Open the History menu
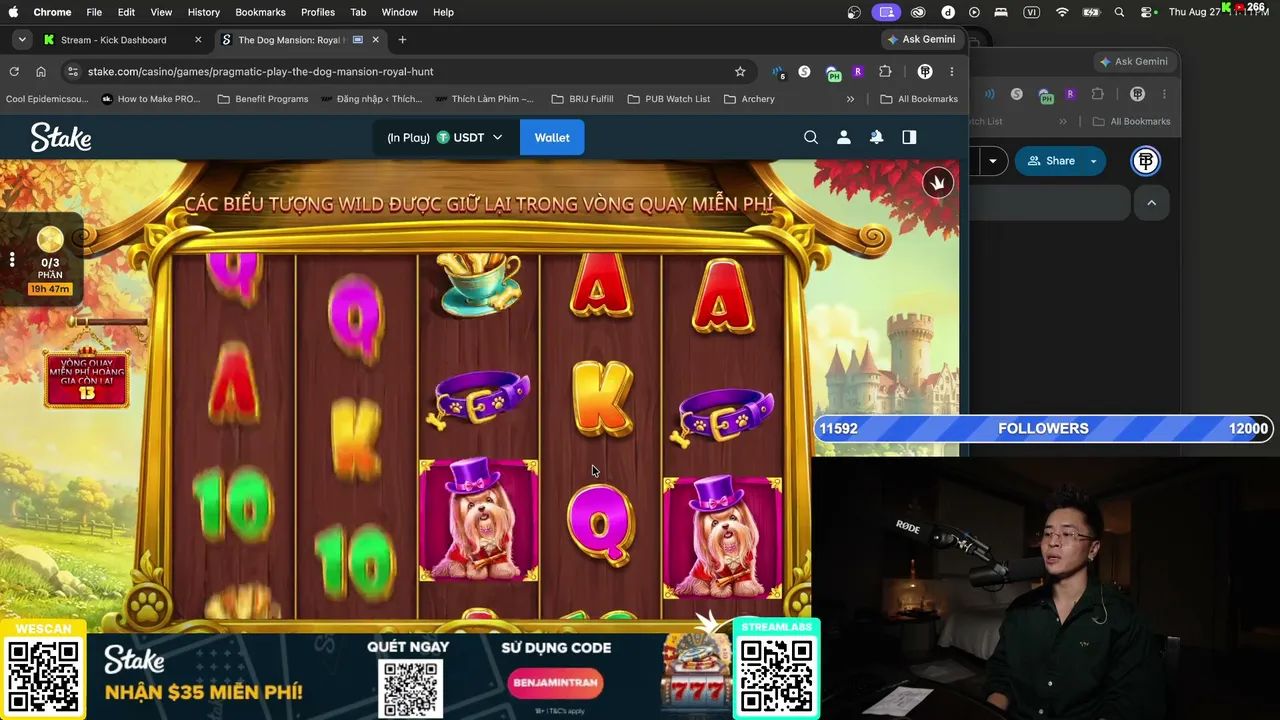This screenshot has height=720, width=1280. click(204, 12)
